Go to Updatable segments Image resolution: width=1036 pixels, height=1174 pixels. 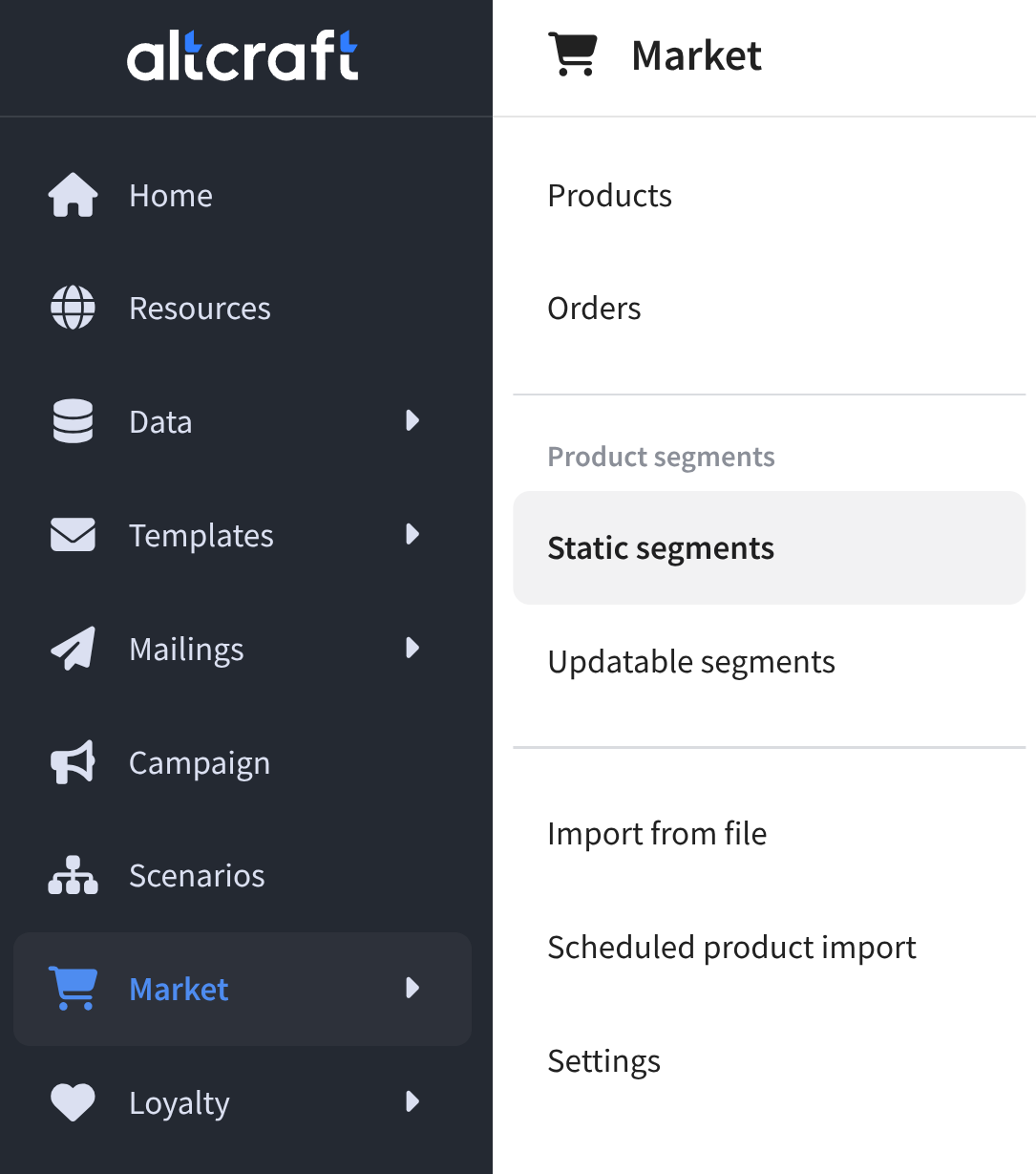691,662
